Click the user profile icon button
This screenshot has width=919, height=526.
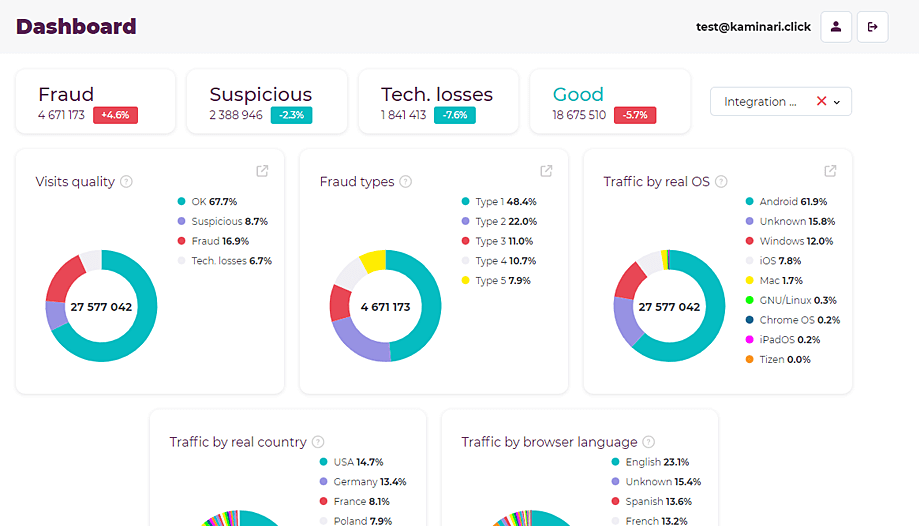836,27
